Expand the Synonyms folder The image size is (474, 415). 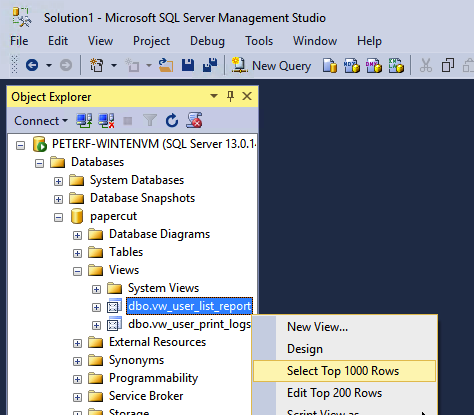pyautogui.click(x=77, y=361)
